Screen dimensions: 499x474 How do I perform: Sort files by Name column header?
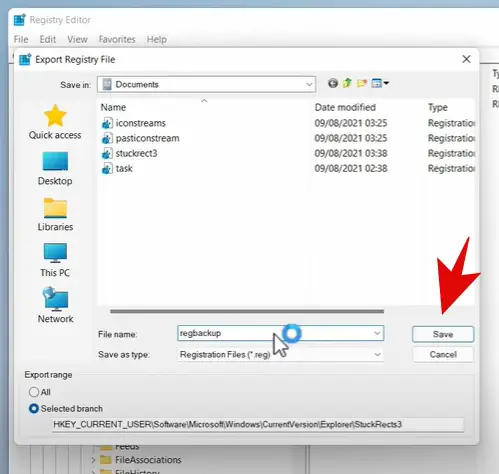(x=113, y=107)
